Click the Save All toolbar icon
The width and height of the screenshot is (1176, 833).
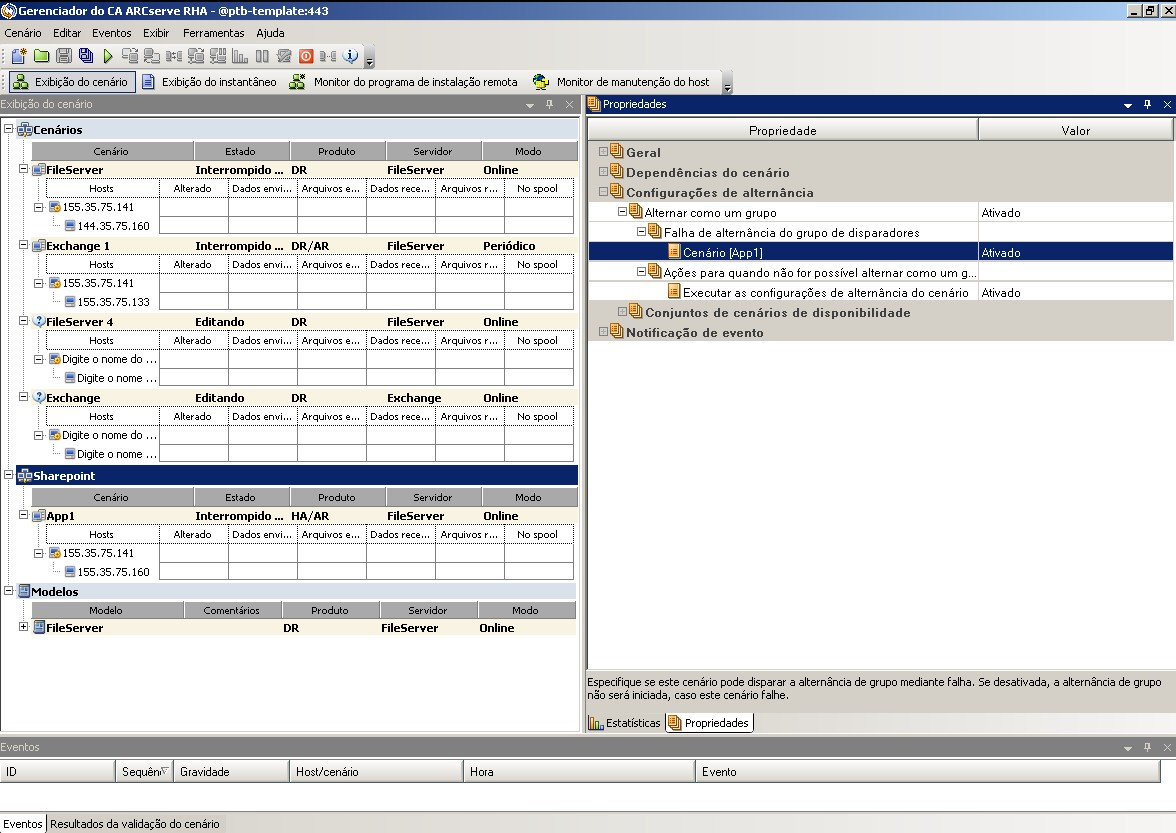point(86,57)
